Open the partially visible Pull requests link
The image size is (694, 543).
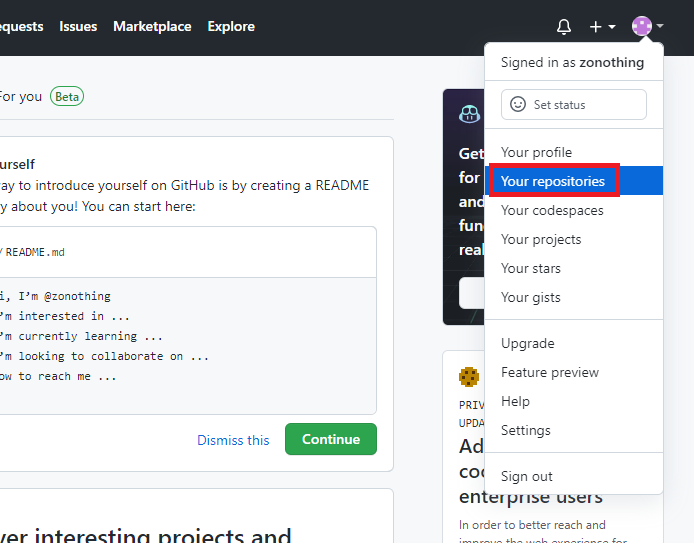[x=22, y=27]
